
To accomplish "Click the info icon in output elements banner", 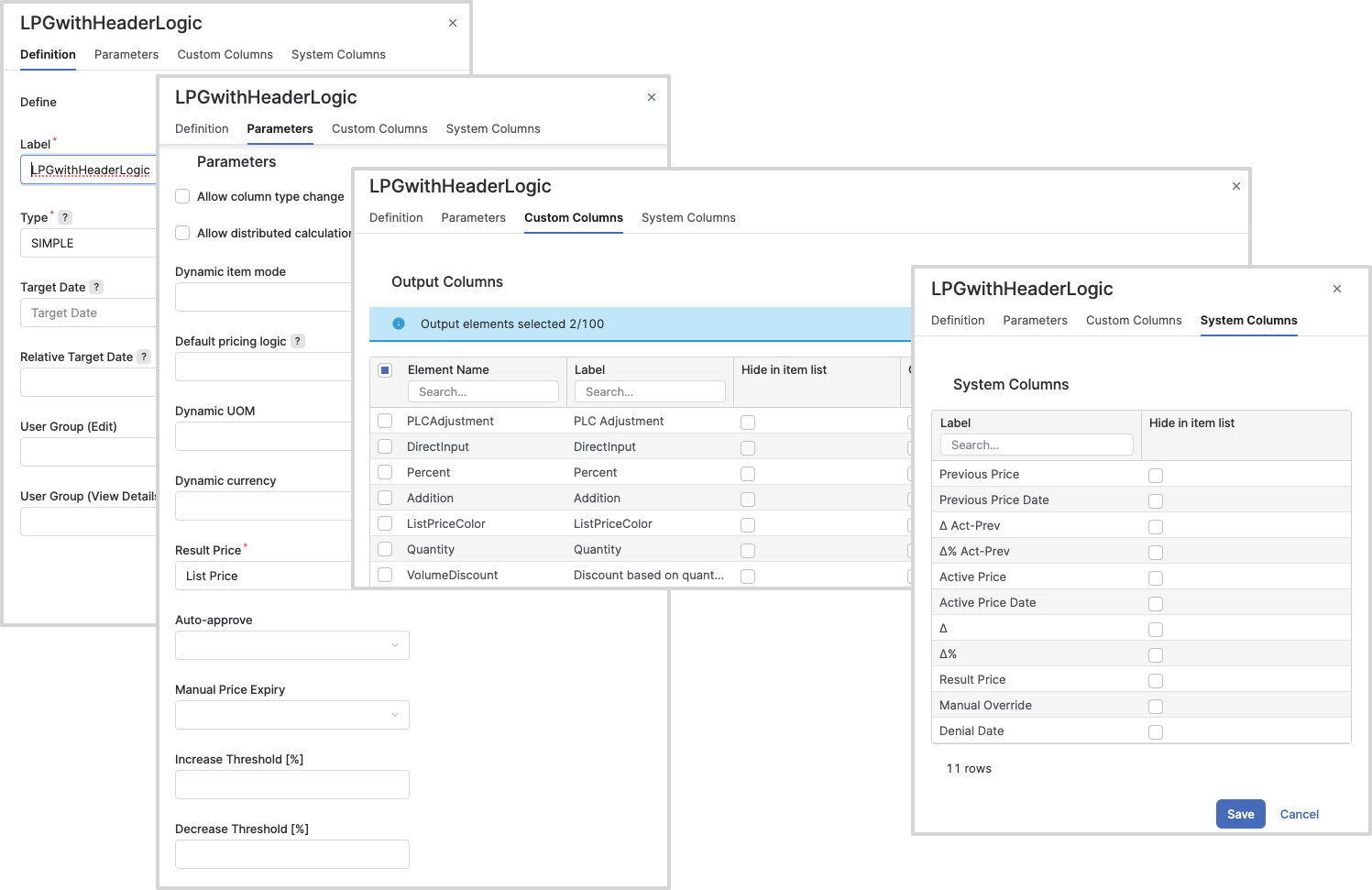I will coord(399,324).
